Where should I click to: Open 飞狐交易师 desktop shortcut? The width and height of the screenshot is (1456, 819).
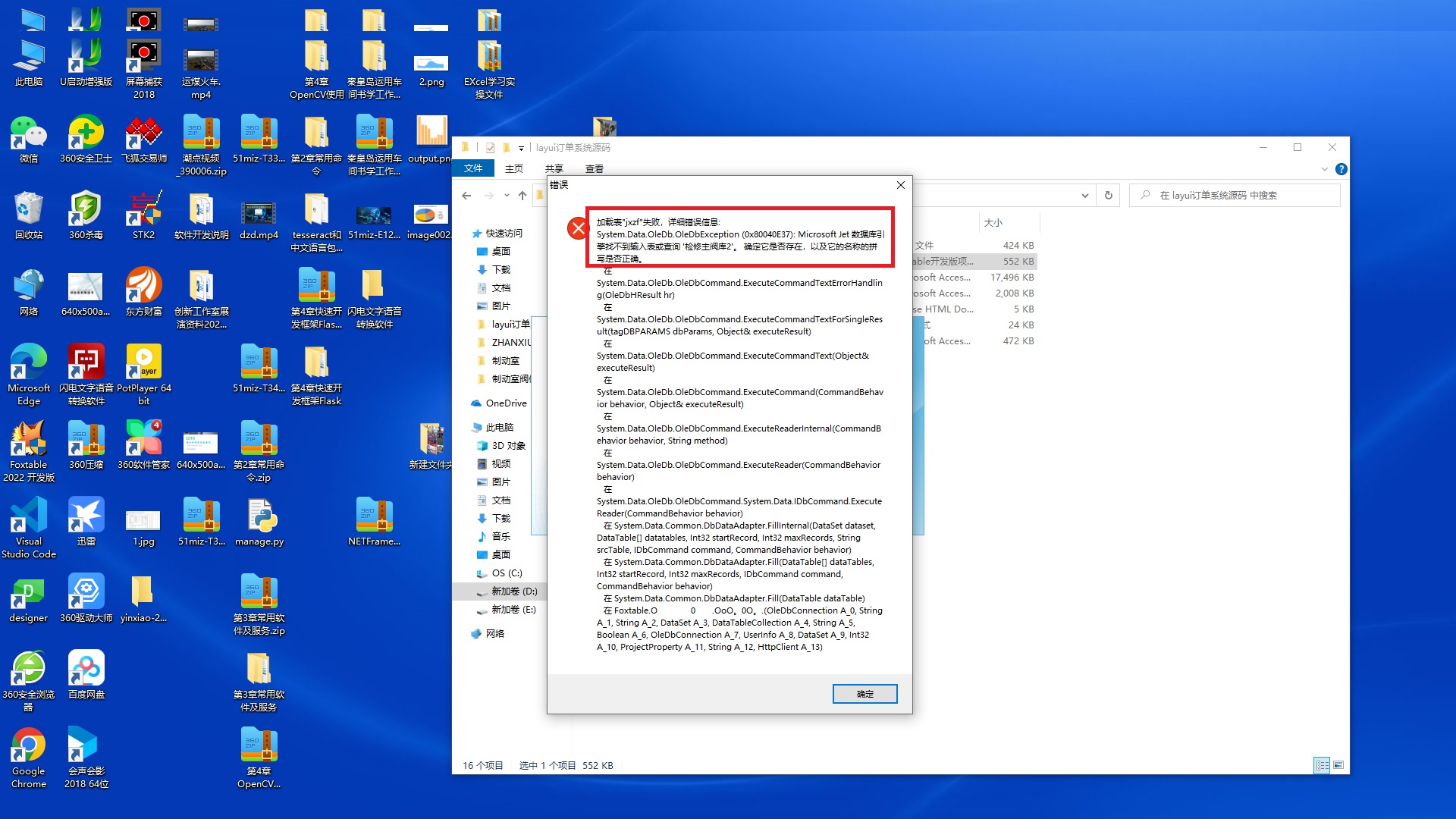click(143, 140)
